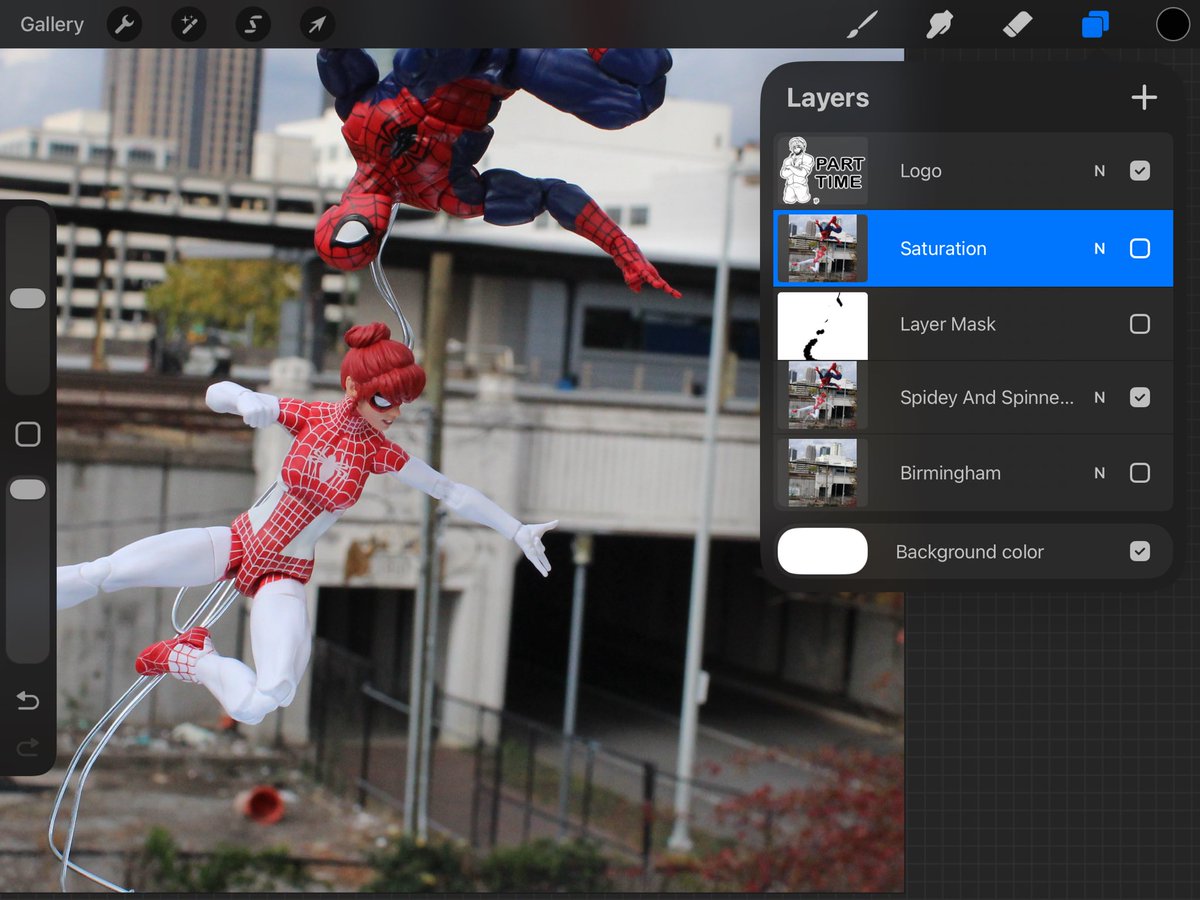
Task: Click the brush size slider handle
Action: coord(28,299)
